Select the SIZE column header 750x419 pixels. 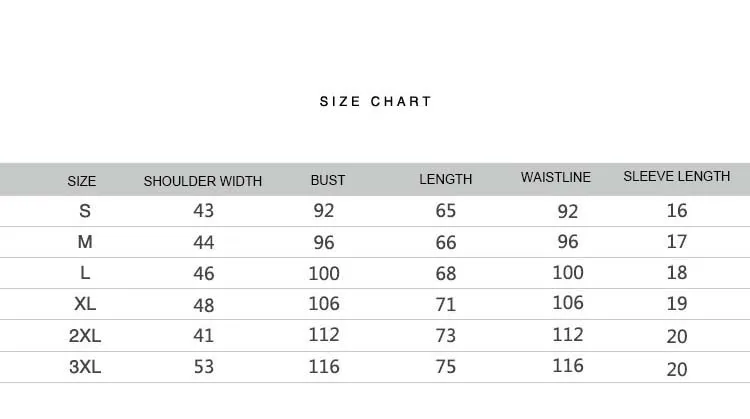pyautogui.click(x=82, y=181)
